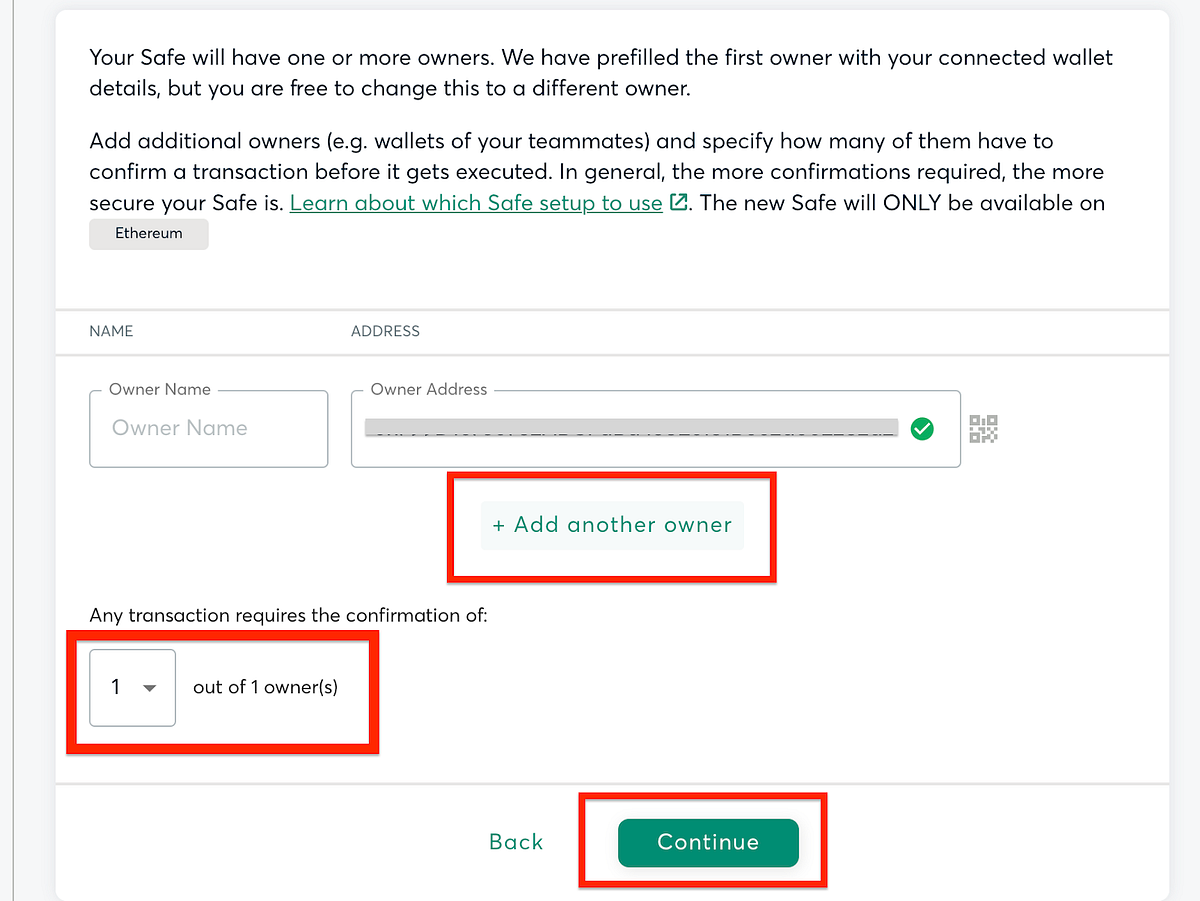The image size is (1200, 901).
Task: Click 'Any transaction requires the confirmation of' label
Action: point(288,615)
